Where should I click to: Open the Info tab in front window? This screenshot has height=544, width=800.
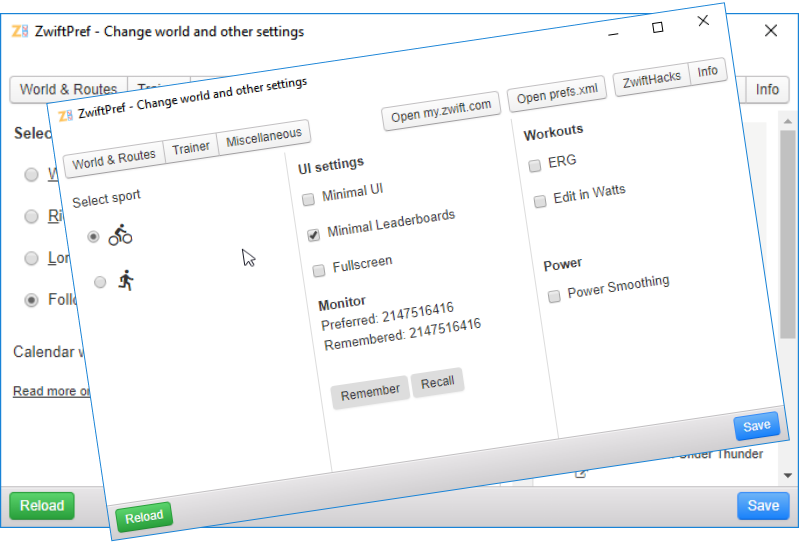(x=707, y=71)
